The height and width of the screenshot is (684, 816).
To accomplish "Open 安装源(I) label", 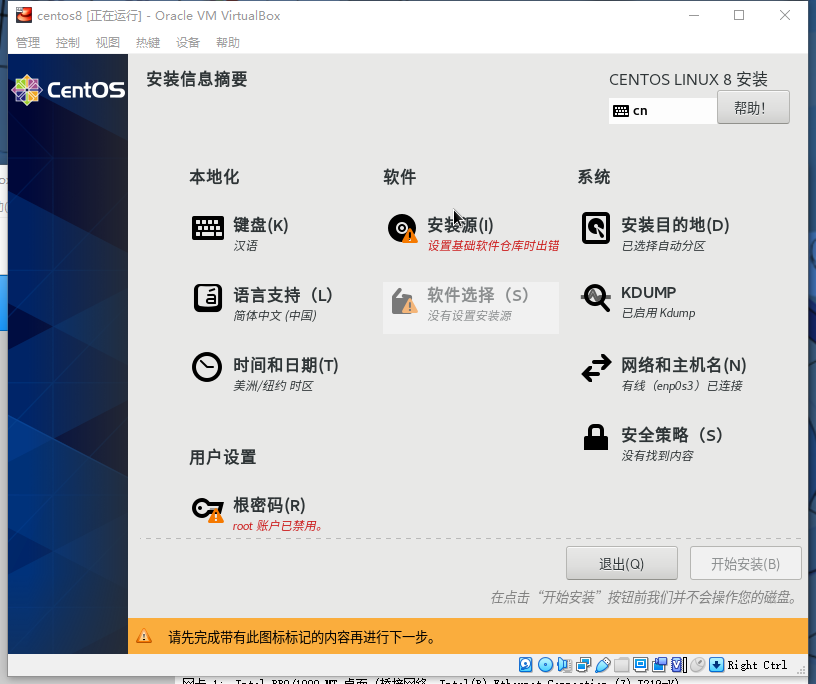I will coord(461,225).
